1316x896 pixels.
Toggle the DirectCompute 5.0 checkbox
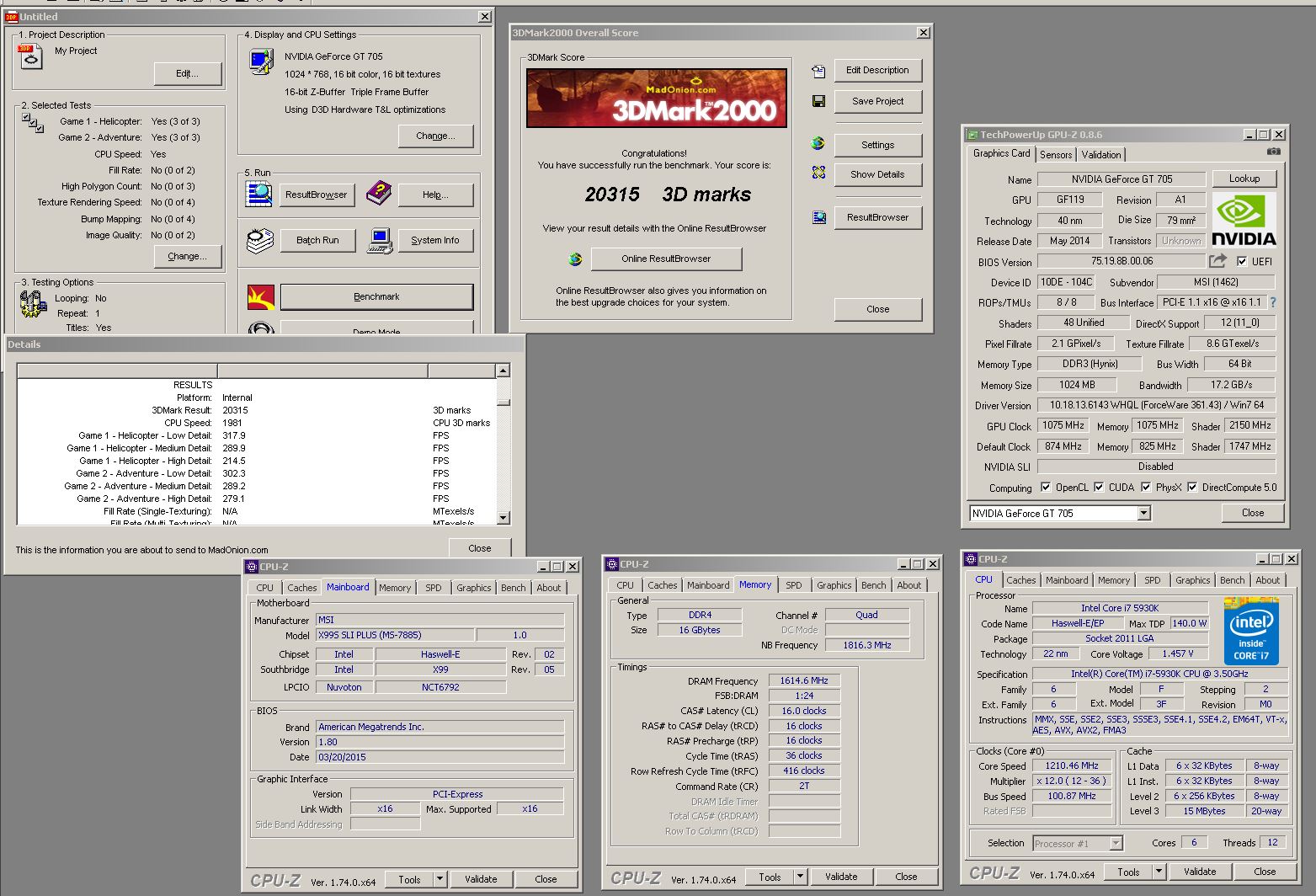1192,487
